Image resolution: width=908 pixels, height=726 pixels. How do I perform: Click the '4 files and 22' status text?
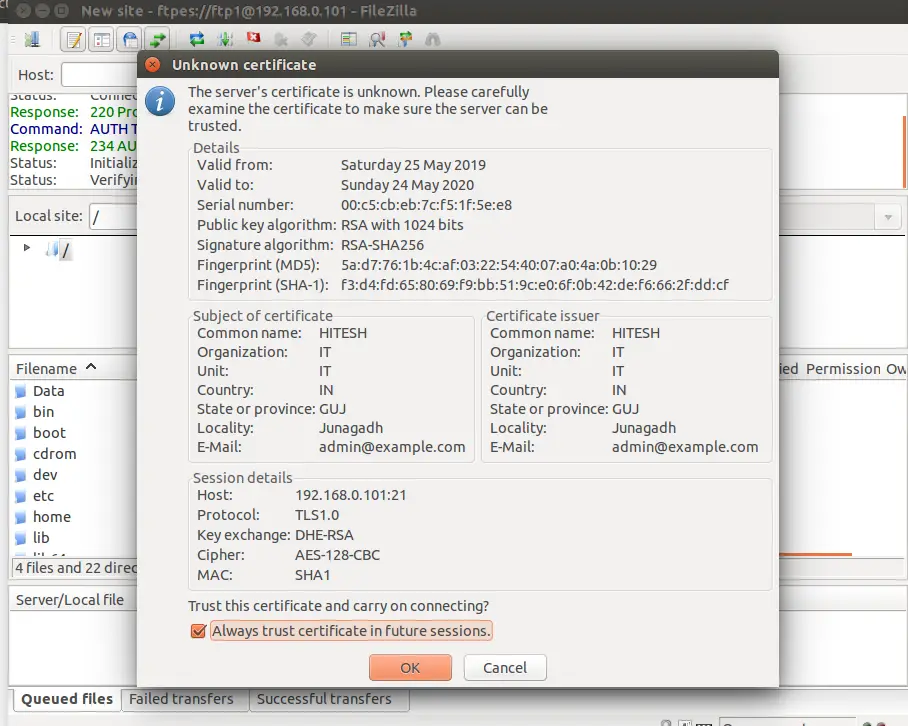pos(75,568)
